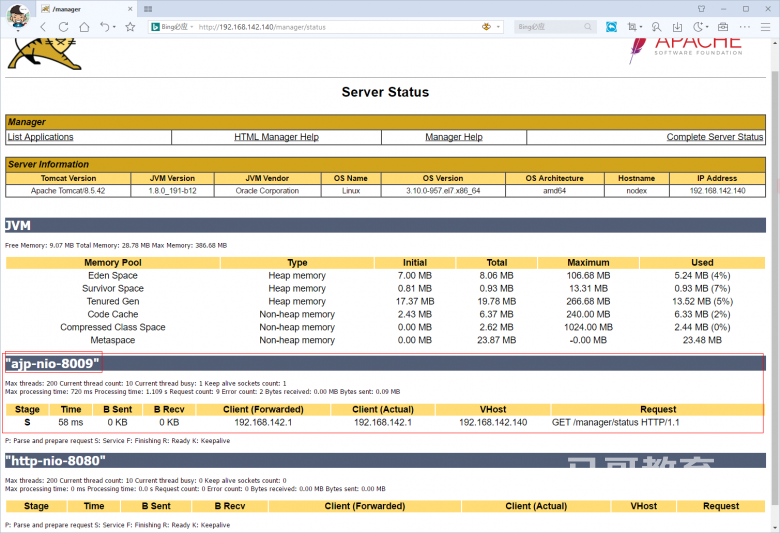Open the skin shirt icon in title bar
The image size is (780, 533).
click(x=701, y=9)
